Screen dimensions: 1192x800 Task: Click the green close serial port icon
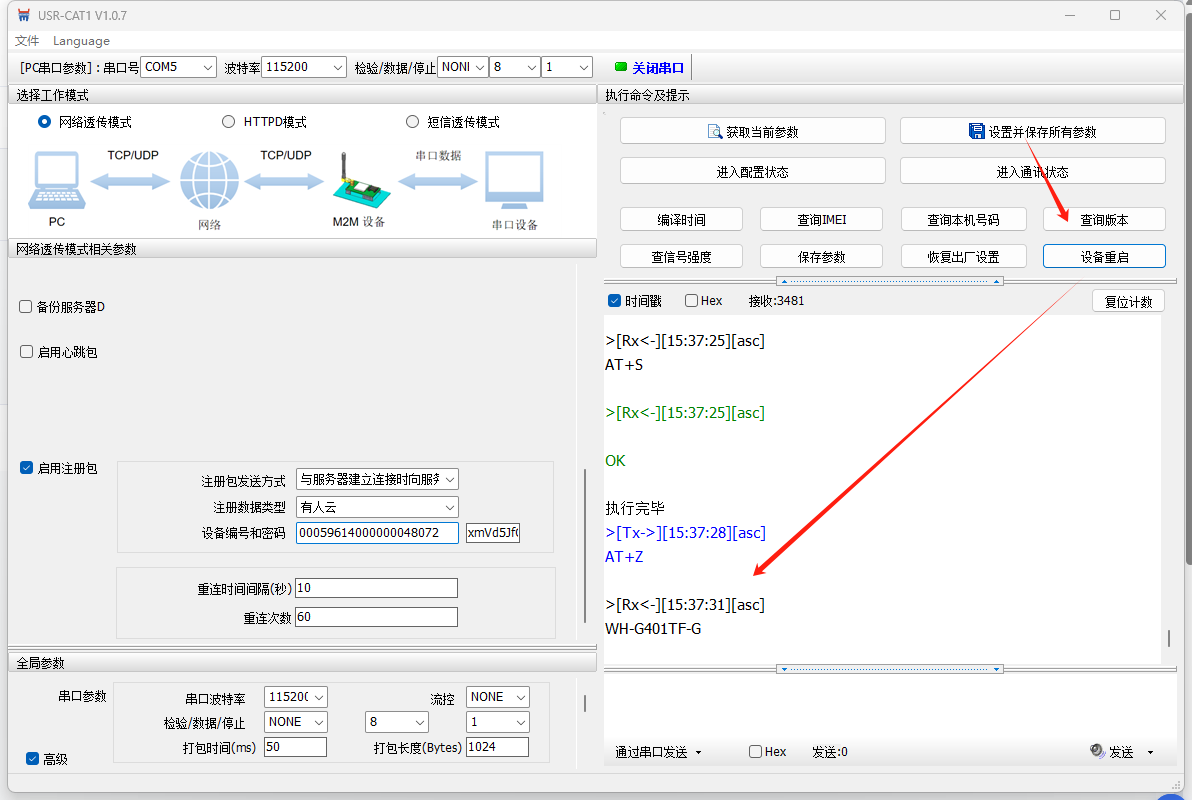(620, 68)
